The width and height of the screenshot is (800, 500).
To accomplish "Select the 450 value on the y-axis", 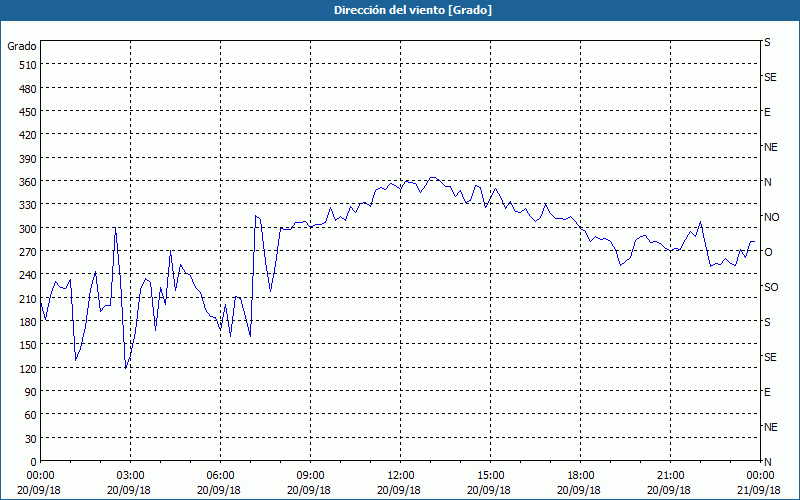I will tap(28, 112).
